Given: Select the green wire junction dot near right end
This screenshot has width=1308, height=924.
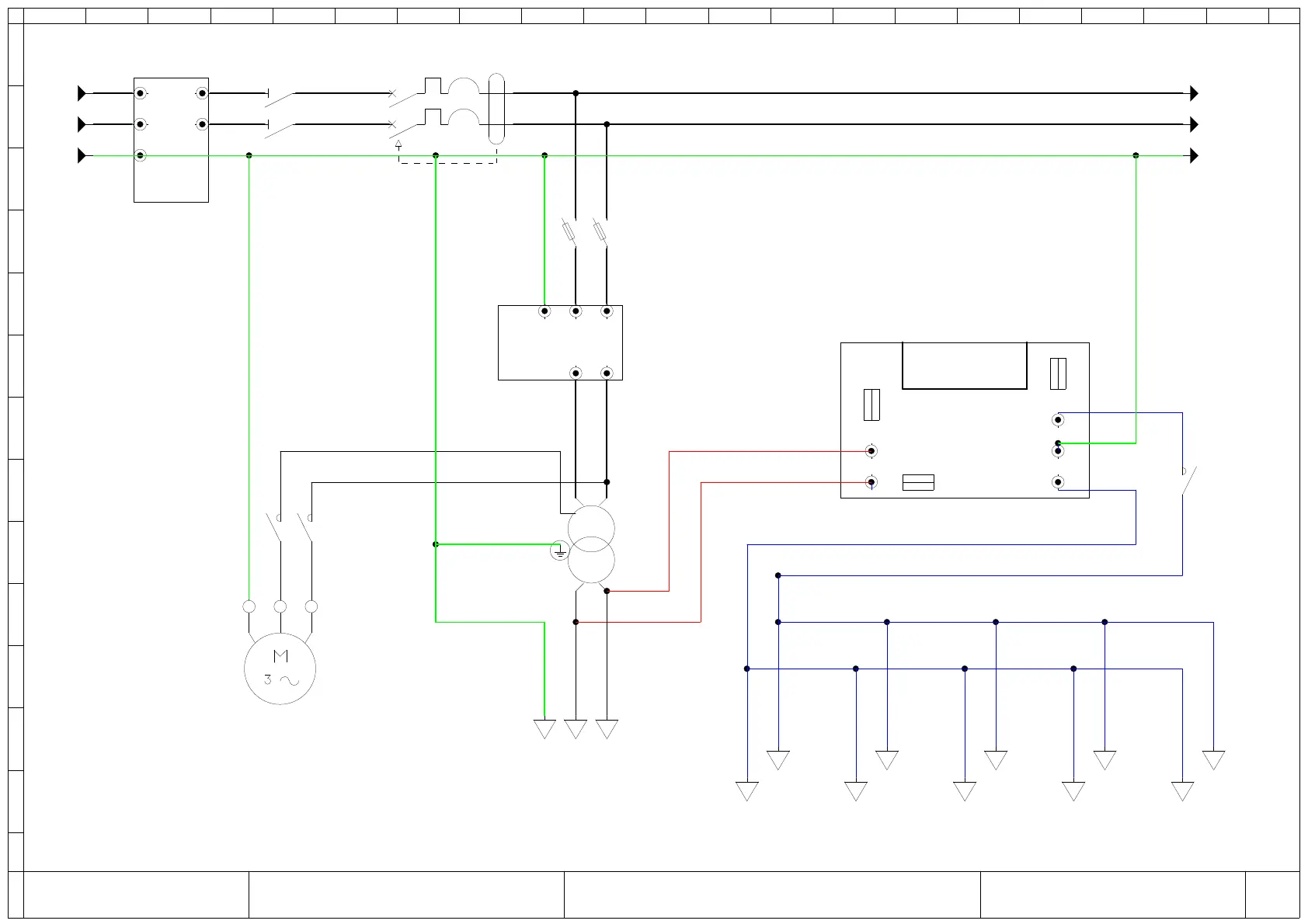Looking at the screenshot, I should click(1136, 155).
